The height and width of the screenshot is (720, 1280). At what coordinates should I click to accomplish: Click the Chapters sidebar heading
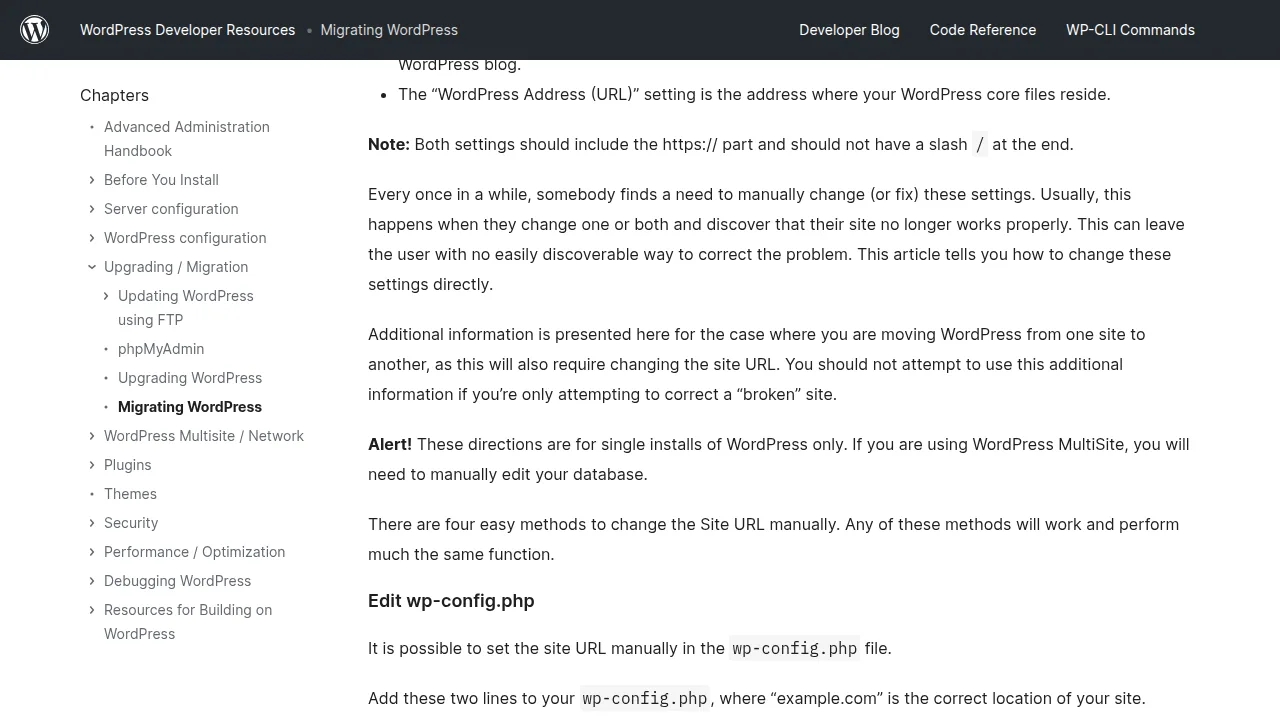coord(114,95)
